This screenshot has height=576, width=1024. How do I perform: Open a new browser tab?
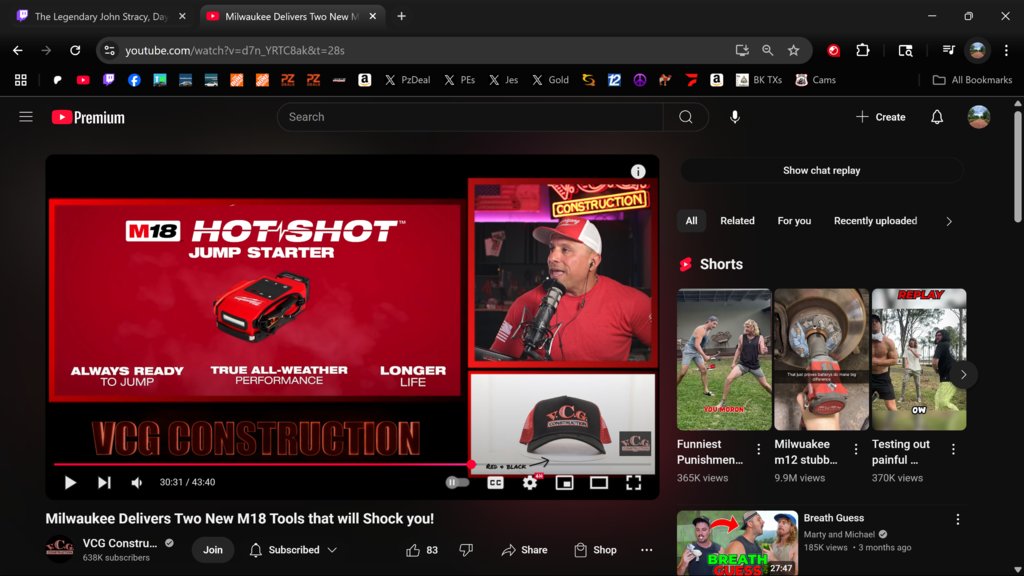[x=402, y=16]
